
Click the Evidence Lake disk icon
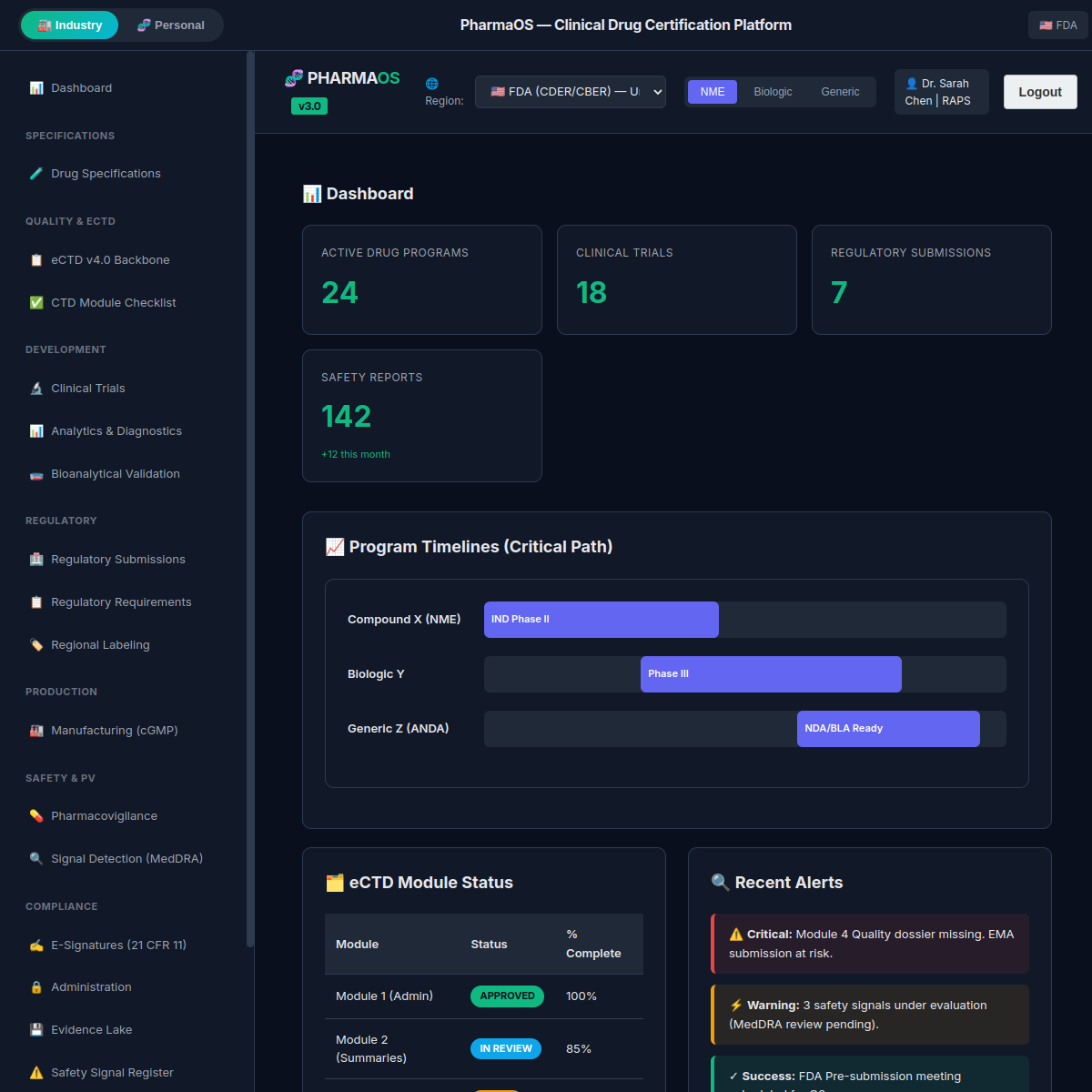tap(36, 1030)
